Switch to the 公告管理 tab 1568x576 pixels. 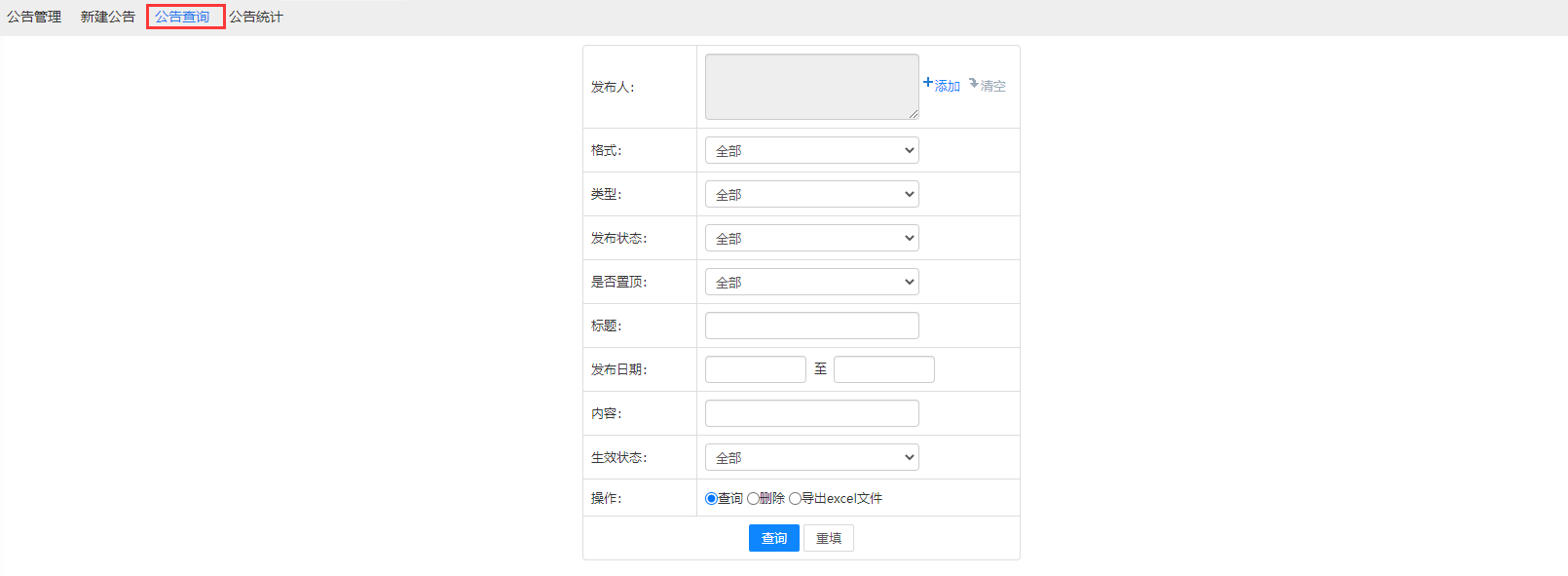(34, 17)
